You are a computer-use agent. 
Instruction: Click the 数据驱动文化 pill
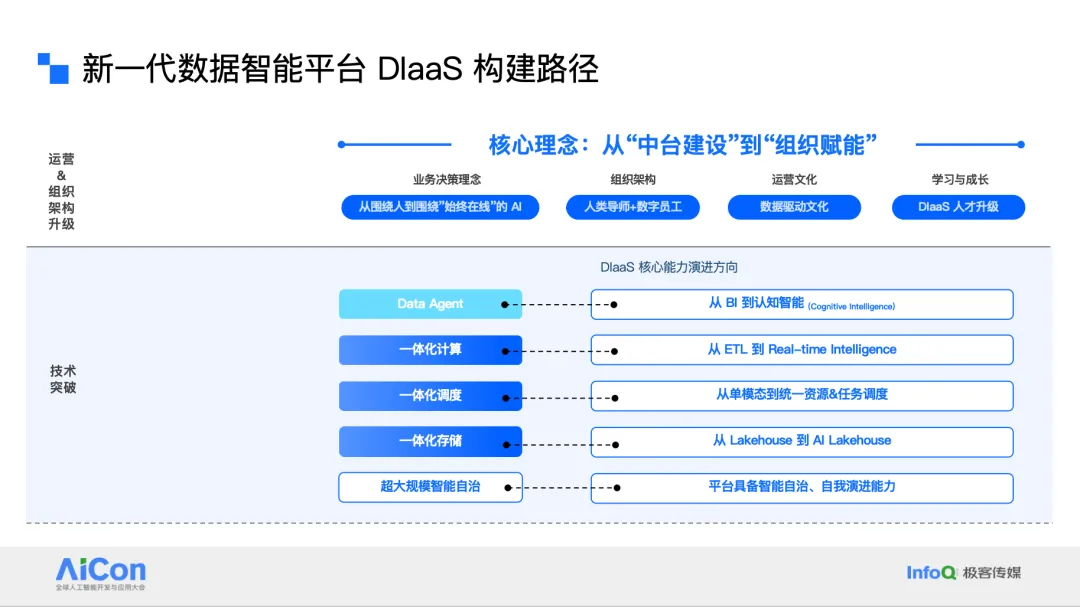tap(794, 207)
